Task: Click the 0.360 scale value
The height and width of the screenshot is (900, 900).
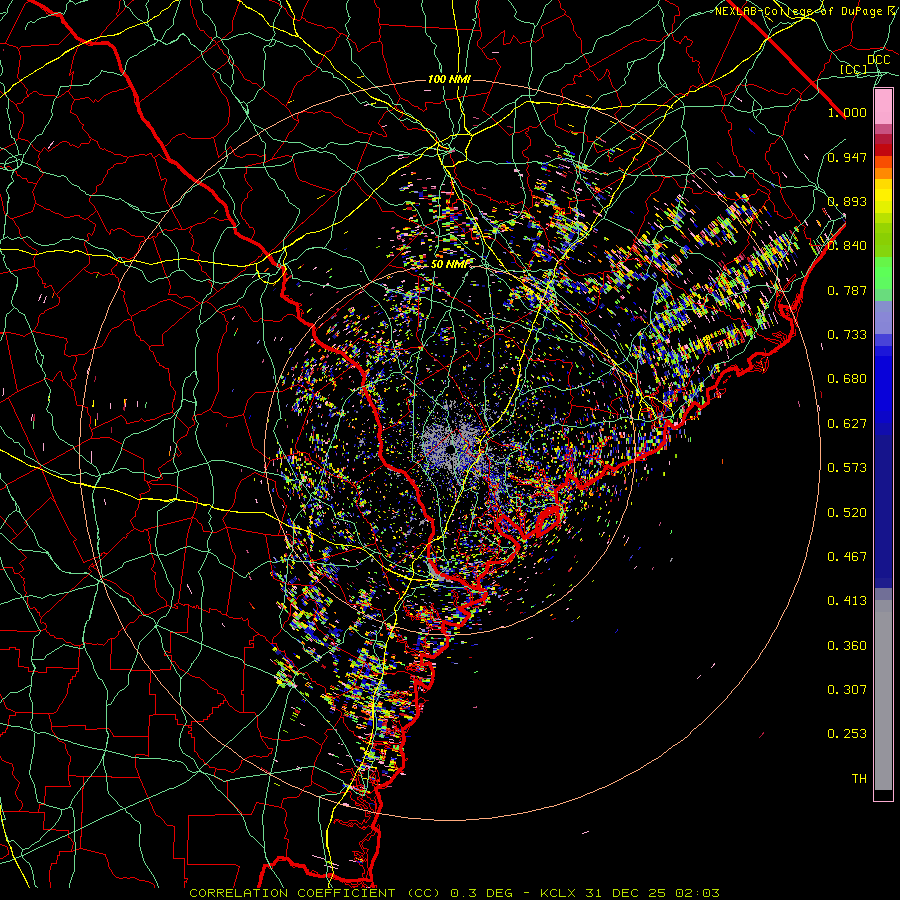Action: [847, 646]
